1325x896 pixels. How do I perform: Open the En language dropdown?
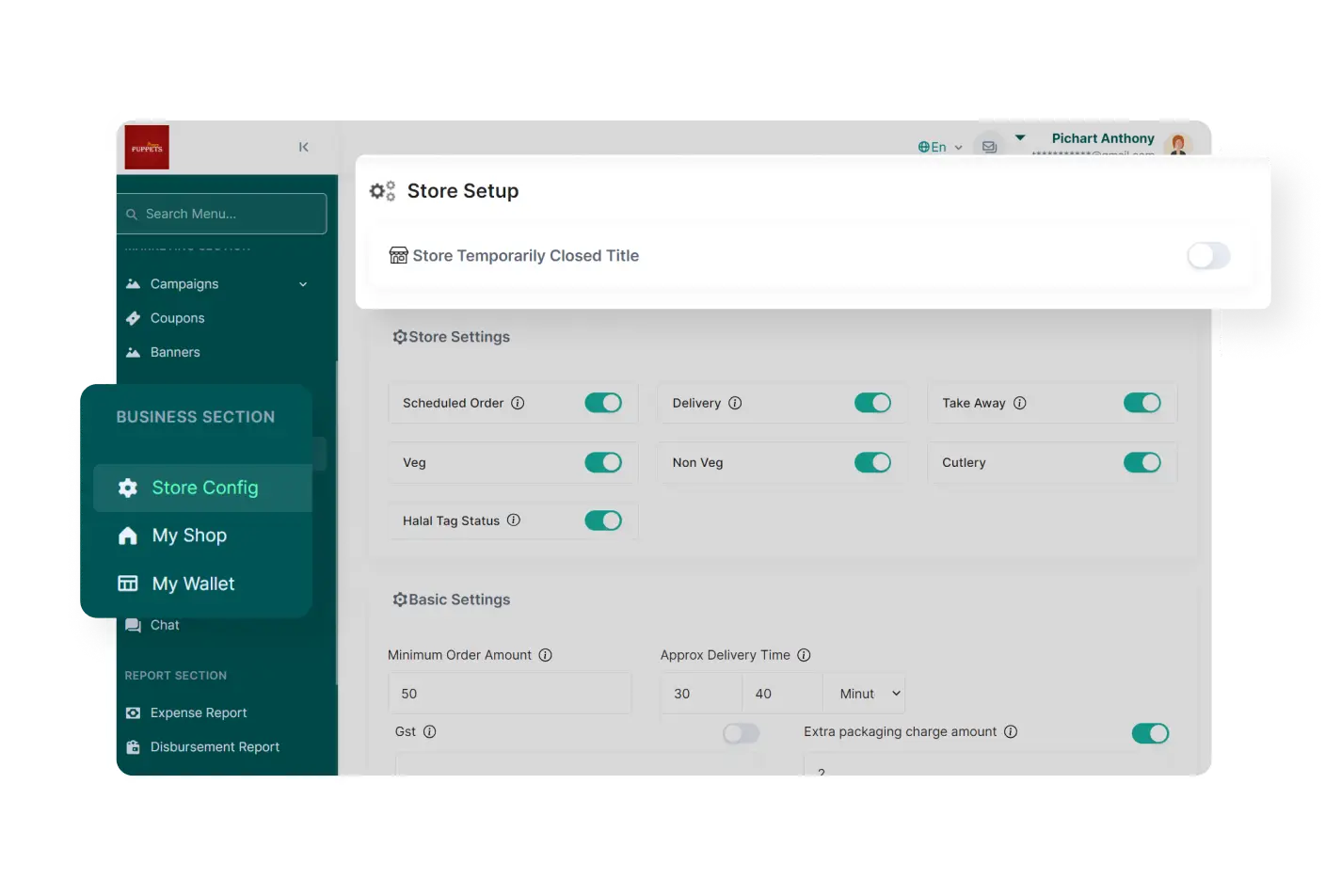tap(939, 147)
